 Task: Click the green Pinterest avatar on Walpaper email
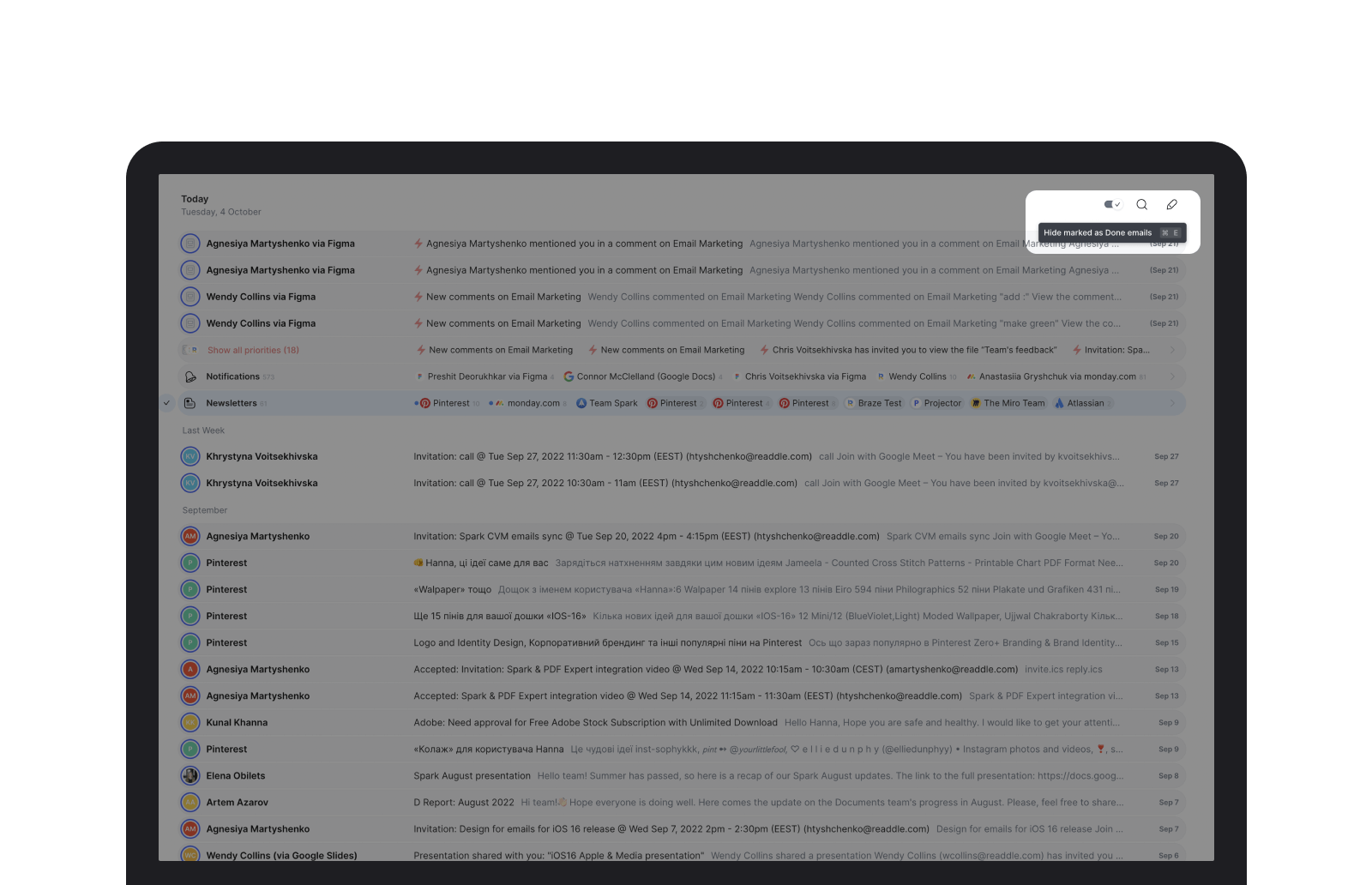point(190,589)
